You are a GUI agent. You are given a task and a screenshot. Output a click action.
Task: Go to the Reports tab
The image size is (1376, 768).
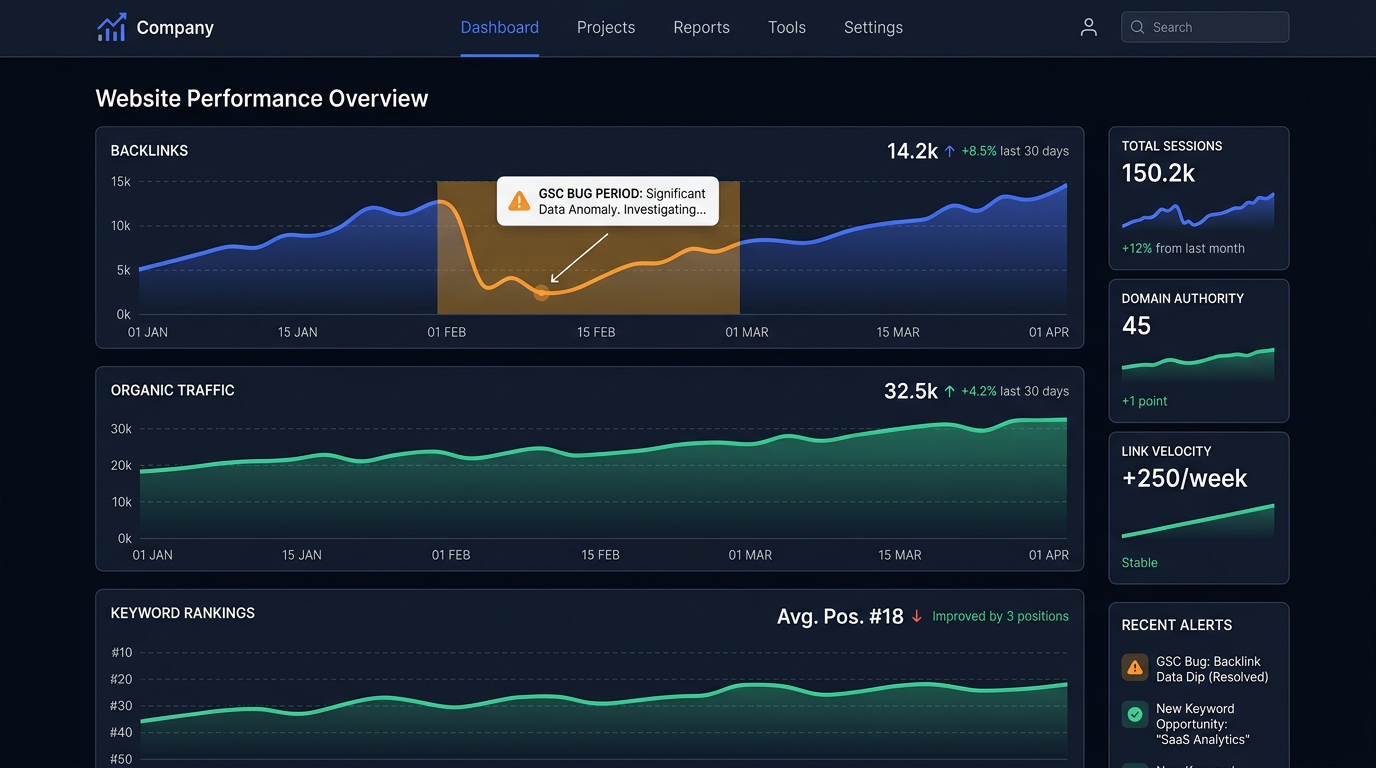[x=701, y=27]
